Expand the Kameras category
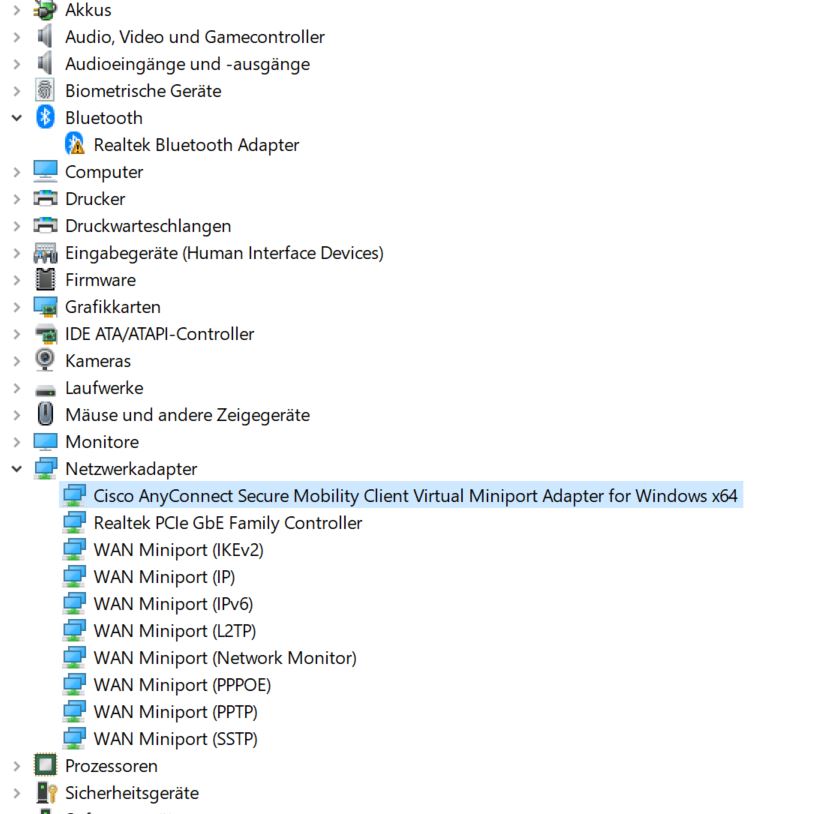Screen dimensions: 815x814 [17, 361]
